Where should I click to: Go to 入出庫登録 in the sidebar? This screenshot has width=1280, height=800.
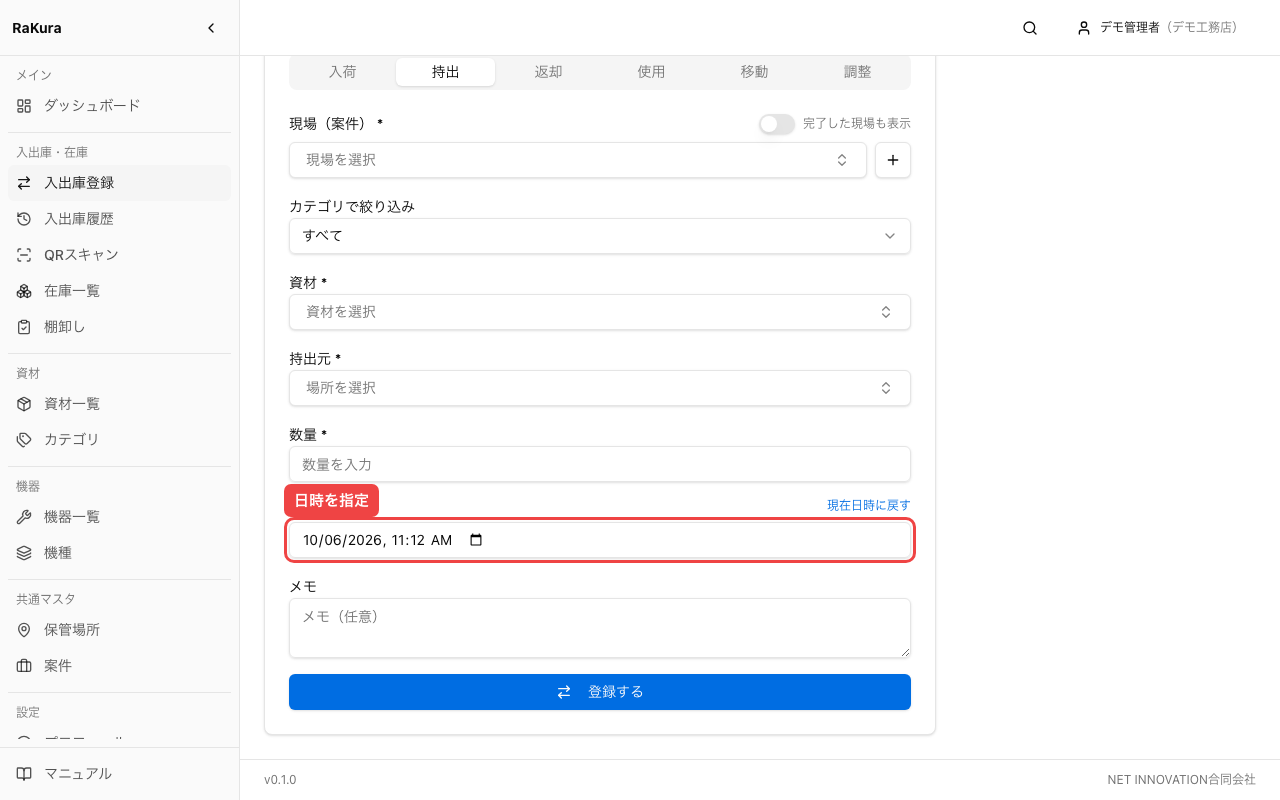click(119, 183)
